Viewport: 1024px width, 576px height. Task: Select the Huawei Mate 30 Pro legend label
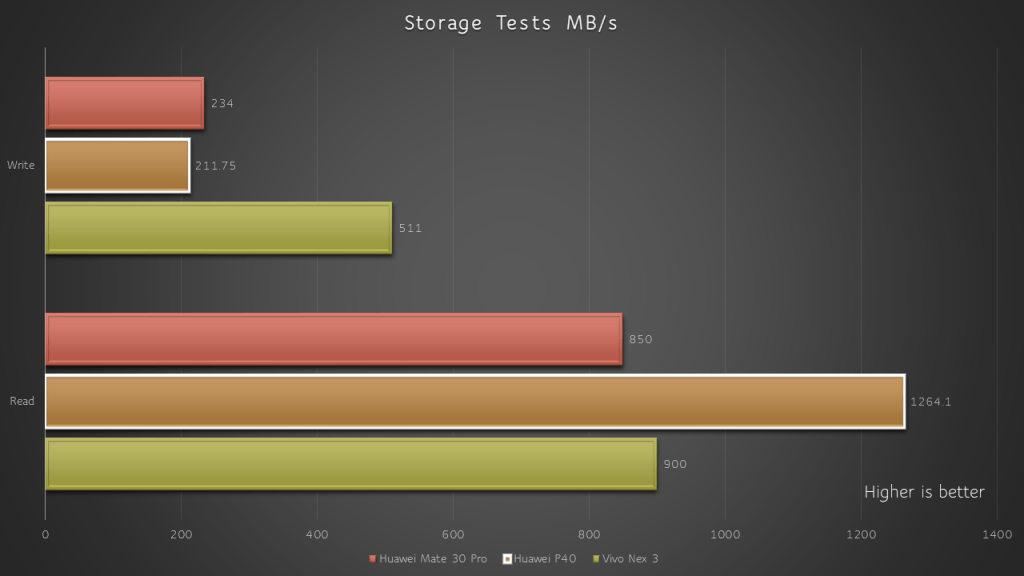433,559
